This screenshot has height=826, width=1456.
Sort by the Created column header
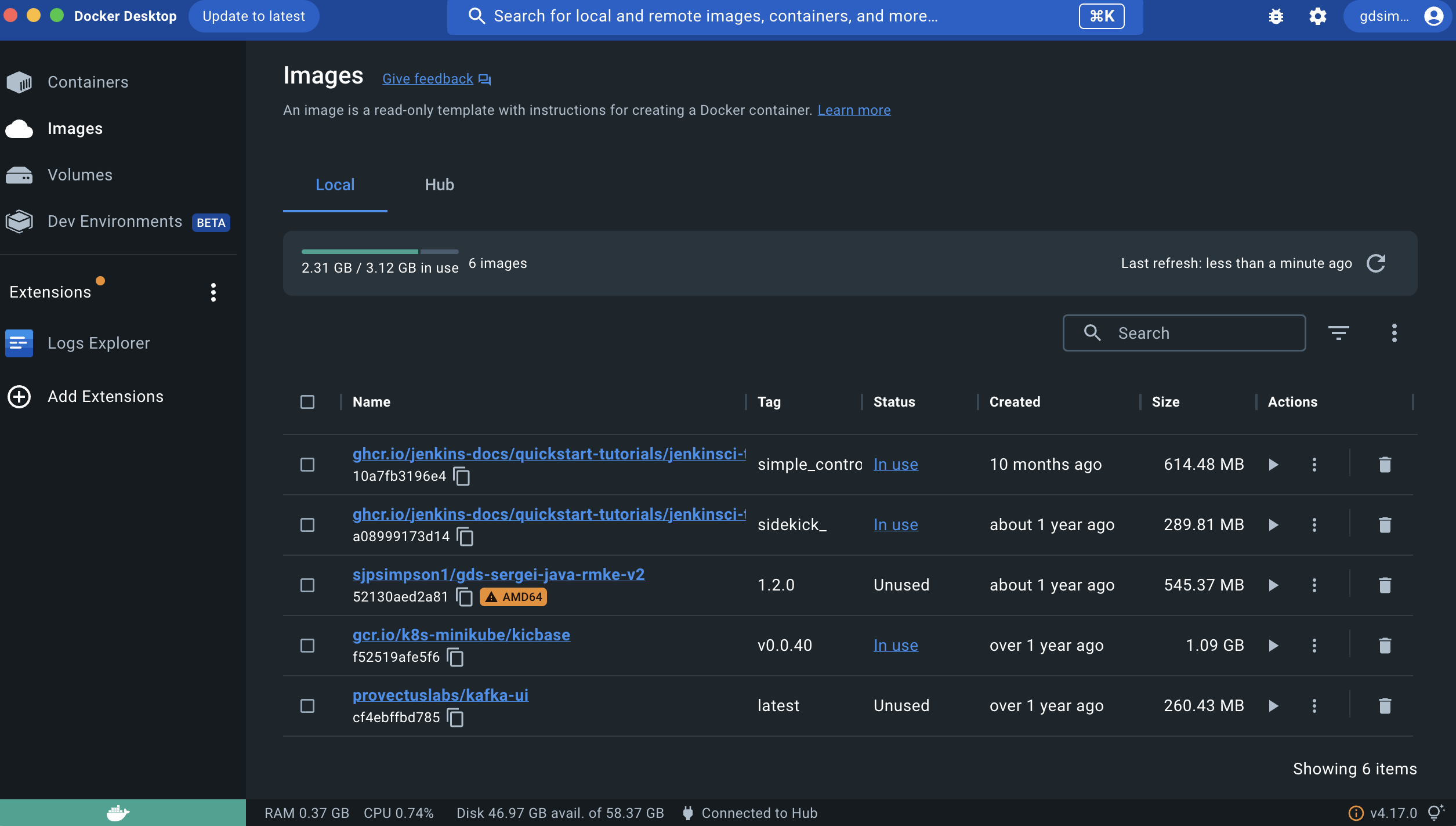[x=1015, y=402]
